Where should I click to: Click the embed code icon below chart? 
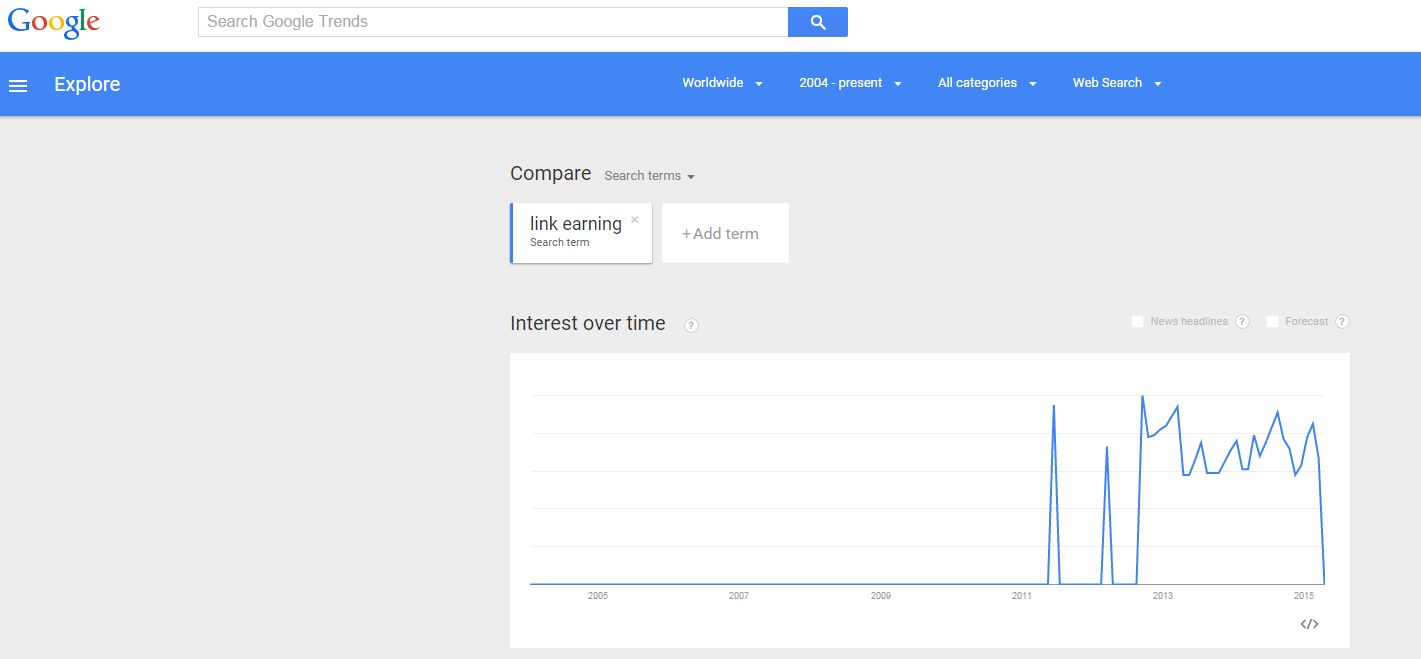click(x=1309, y=624)
